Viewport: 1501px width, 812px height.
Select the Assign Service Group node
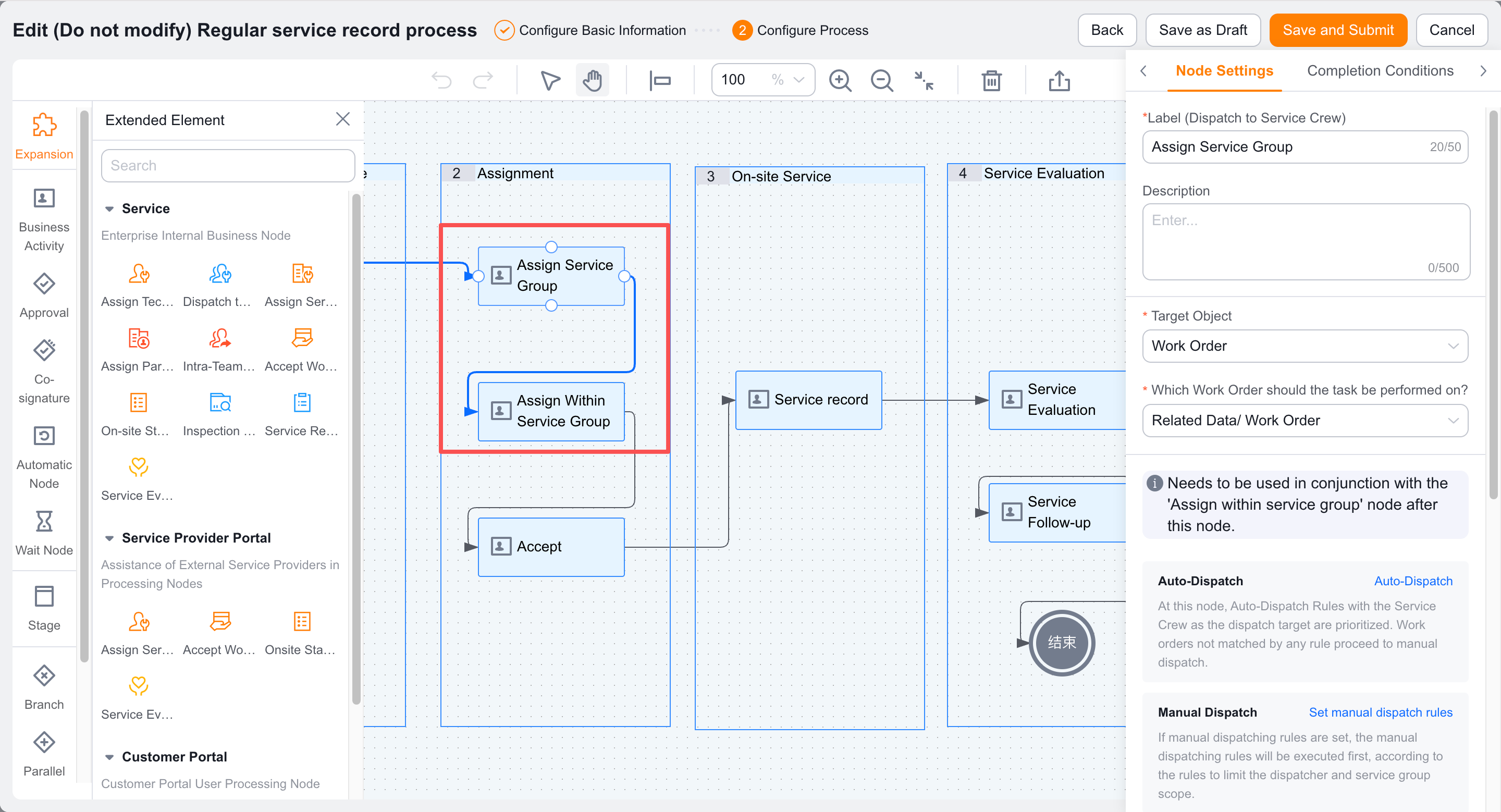click(551, 276)
